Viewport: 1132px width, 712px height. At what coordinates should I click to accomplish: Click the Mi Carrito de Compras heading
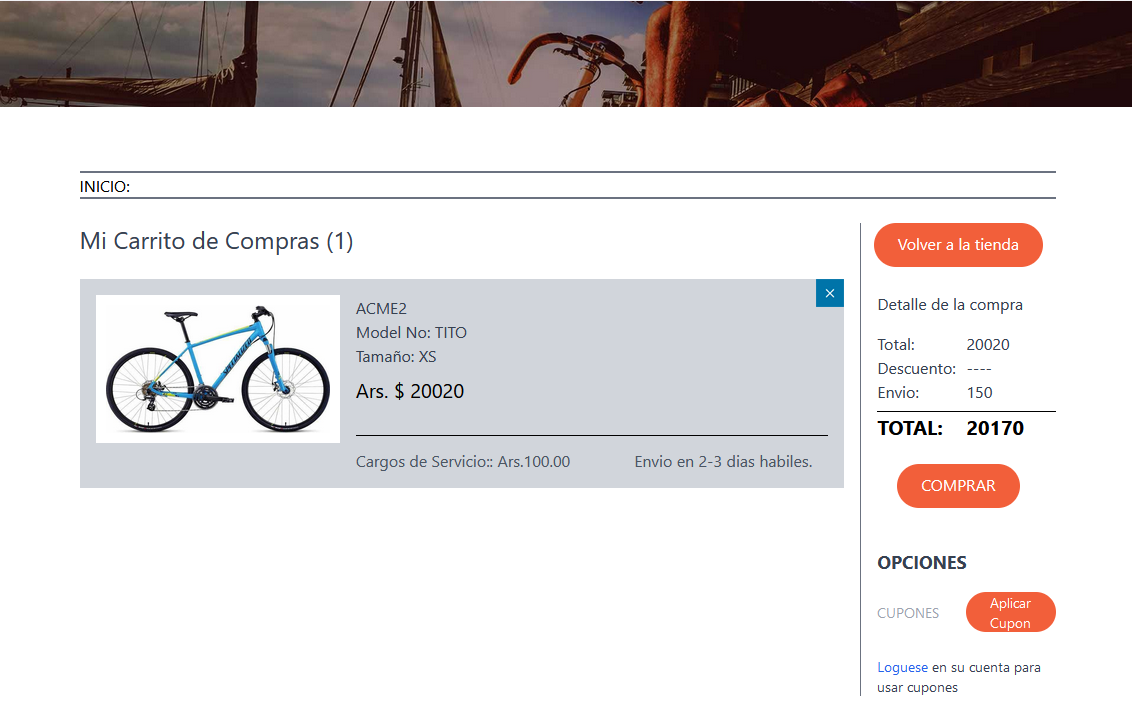(216, 241)
